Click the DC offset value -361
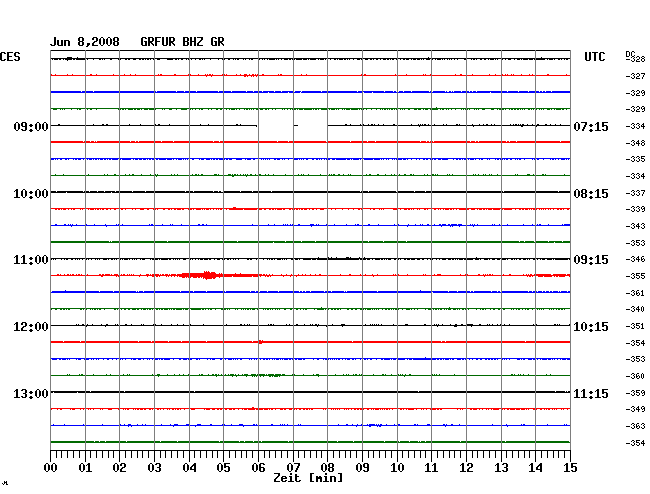The width and height of the screenshot is (650, 494). tap(635, 293)
